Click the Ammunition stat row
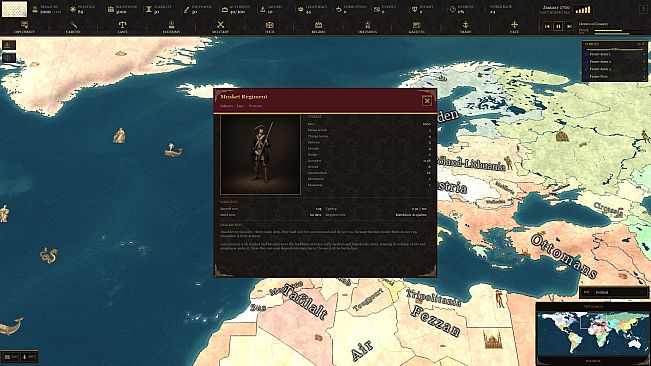This screenshot has width=651, height=366. (369, 173)
